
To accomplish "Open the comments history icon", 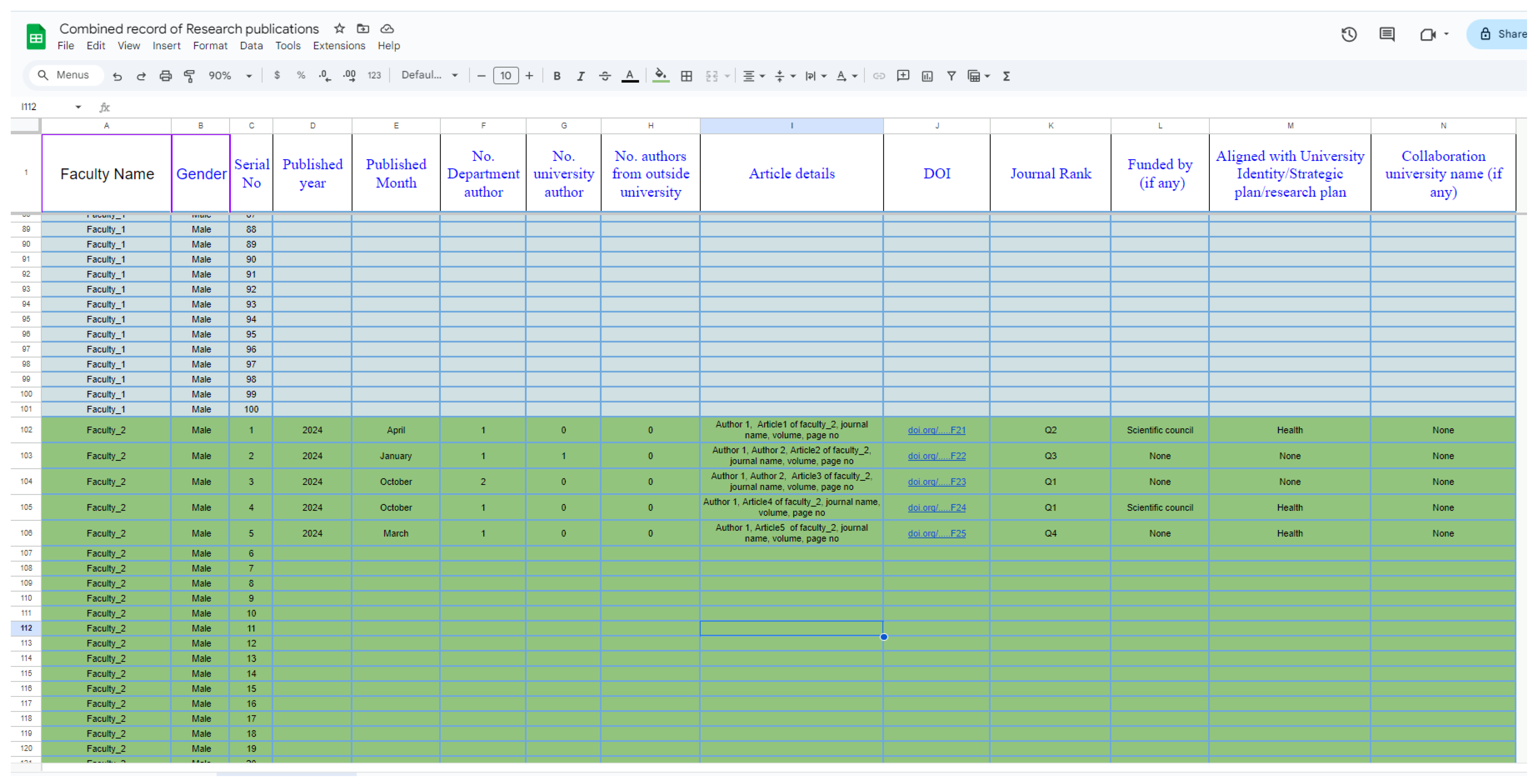I will click(x=1387, y=34).
